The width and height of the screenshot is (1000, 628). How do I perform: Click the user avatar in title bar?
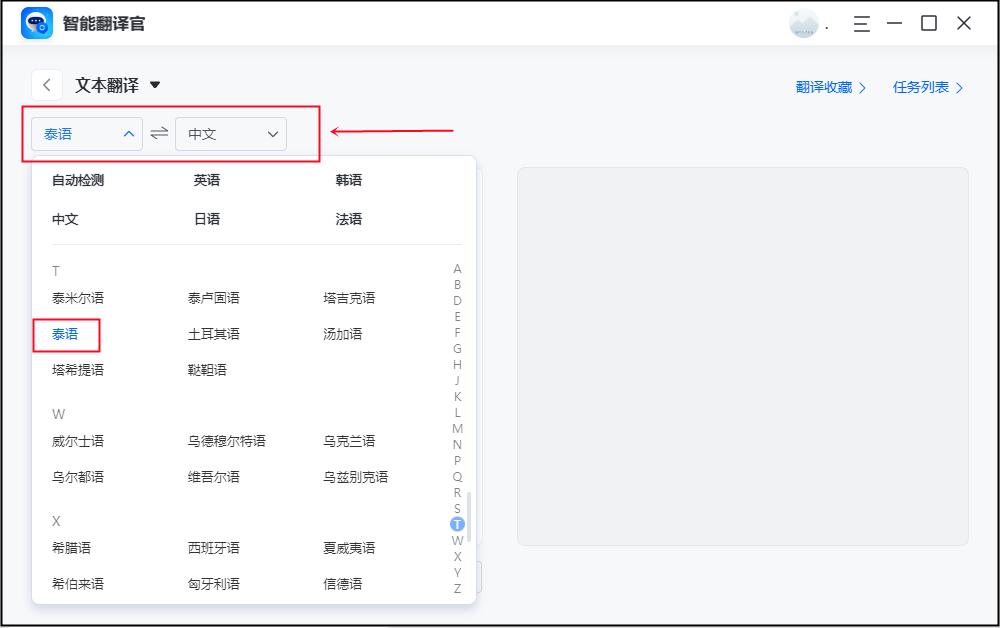(x=805, y=22)
